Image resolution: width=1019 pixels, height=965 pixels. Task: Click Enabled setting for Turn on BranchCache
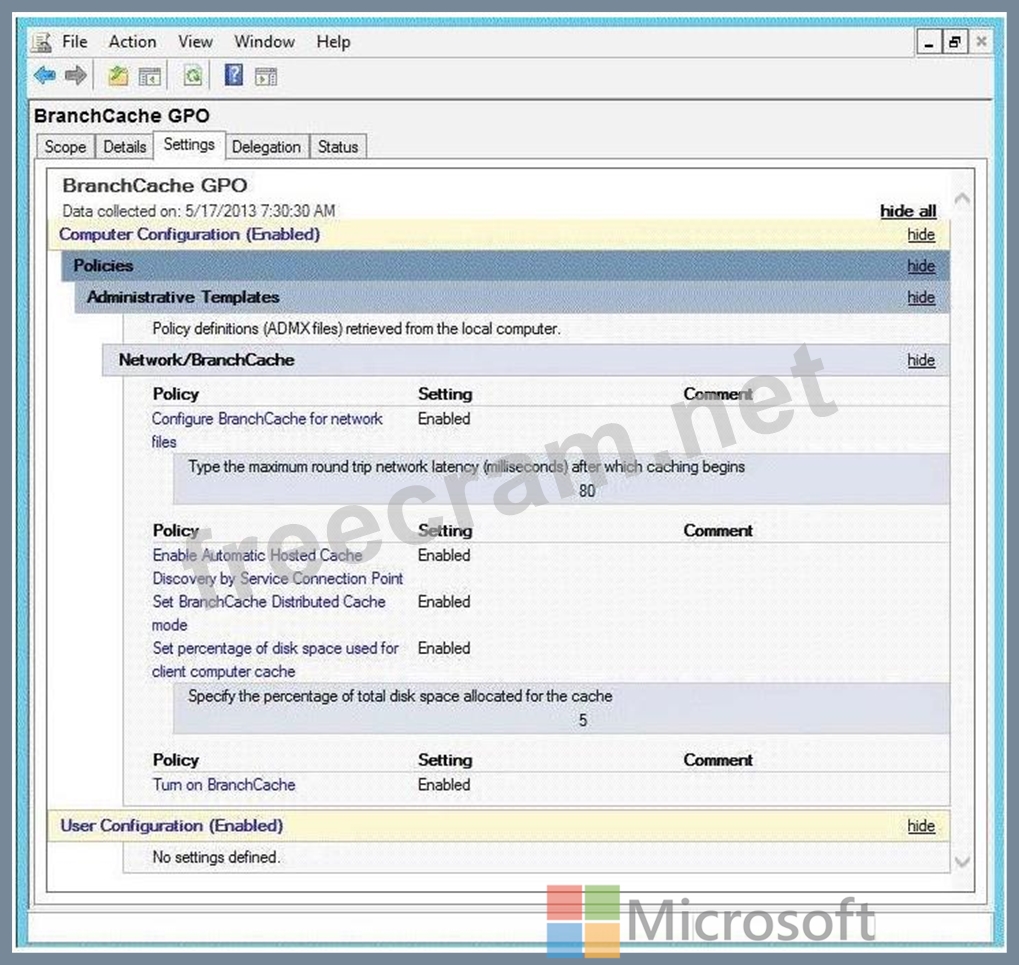(x=444, y=785)
